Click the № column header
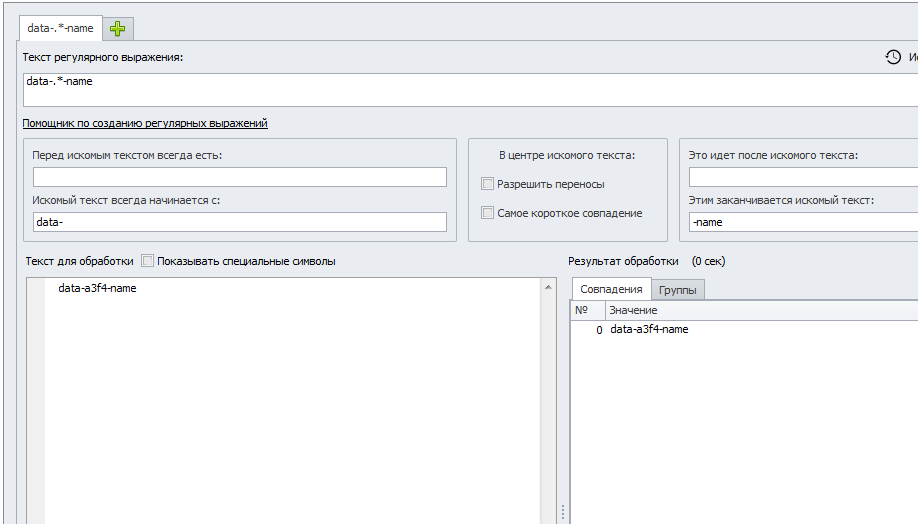Screen dimensions: 918x524 (x=588, y=310)
